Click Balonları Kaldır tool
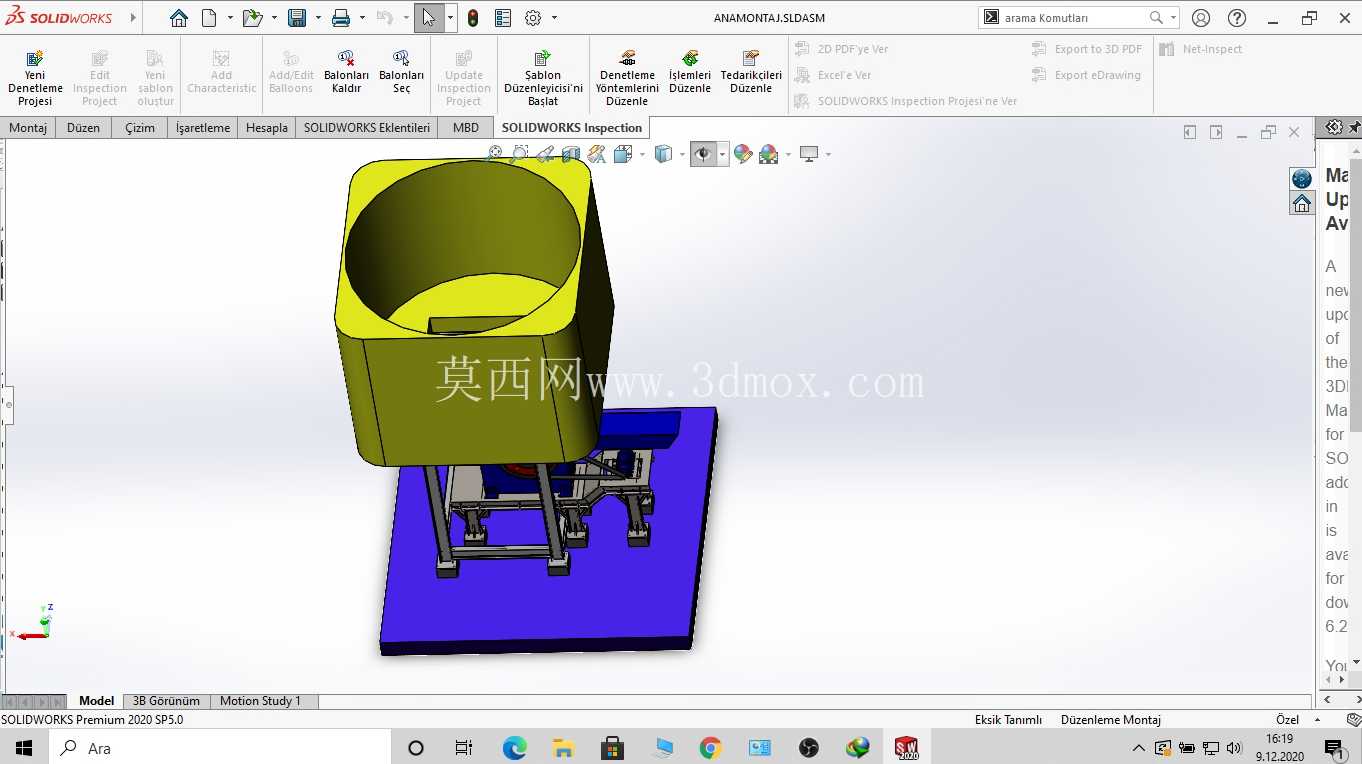The image size is (1362, 764). [346, 72]
